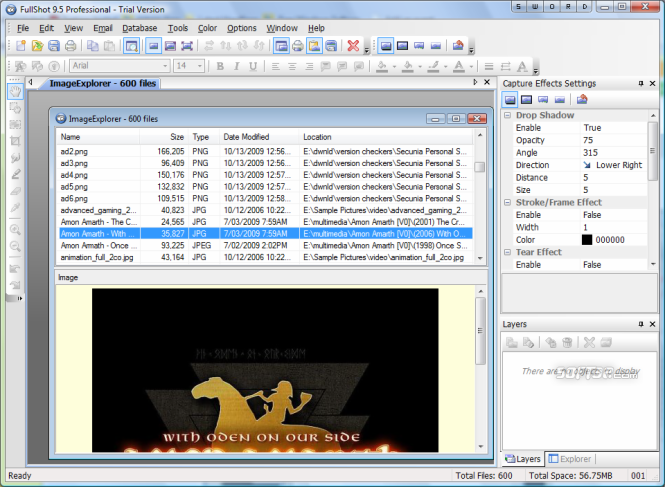Print with the printer toolbar icon
This screenshot has width=665, height=487.
pyautogui.click(x=70, y=45)
